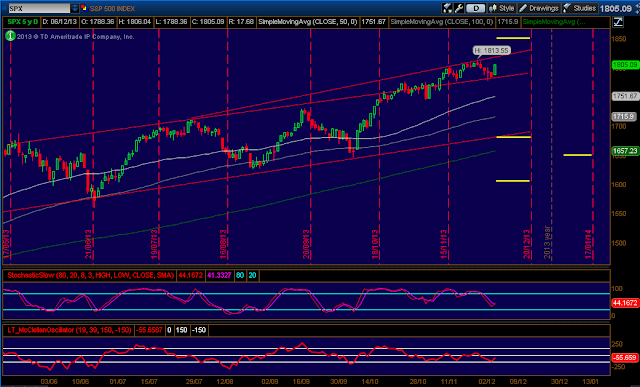Open the D timeframe selector
Image resolution: width=640 pixels, height=387 pixels.
pyautogui.click(x=476, y=8)
